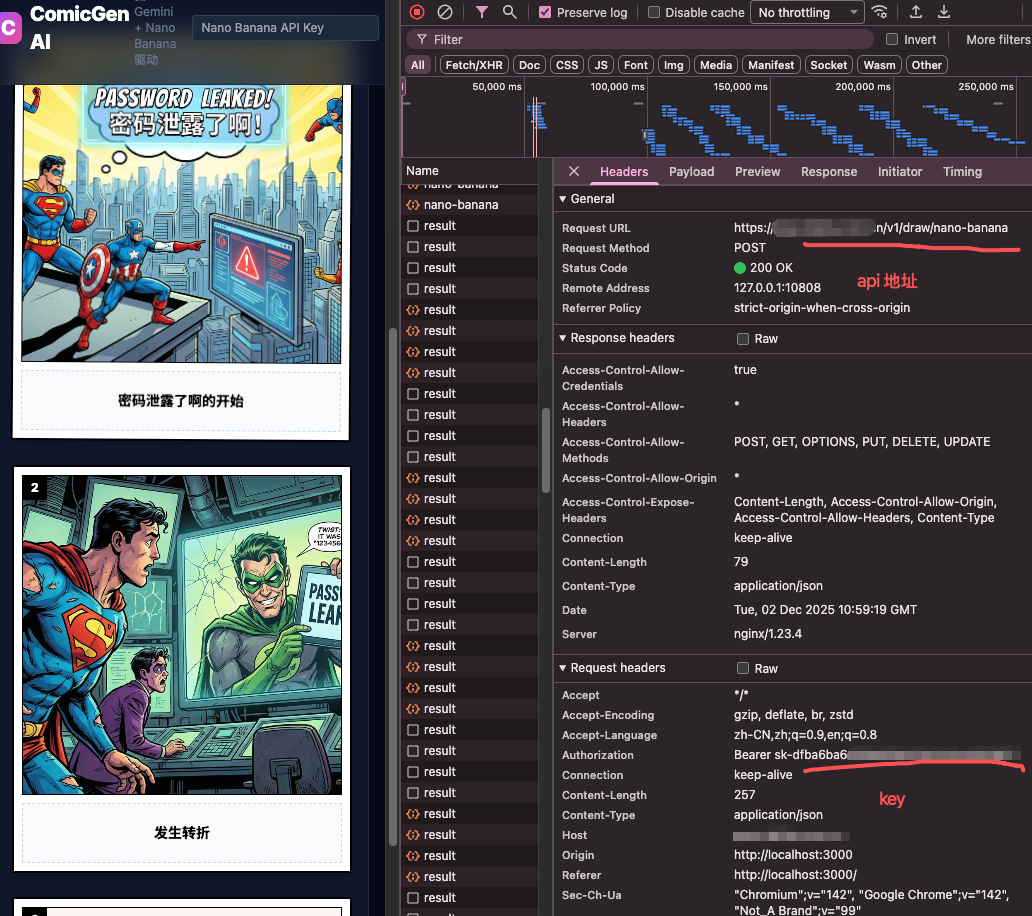Open the No throttling dropdown
Screen dimensions: 1032x916
[809, 12]
